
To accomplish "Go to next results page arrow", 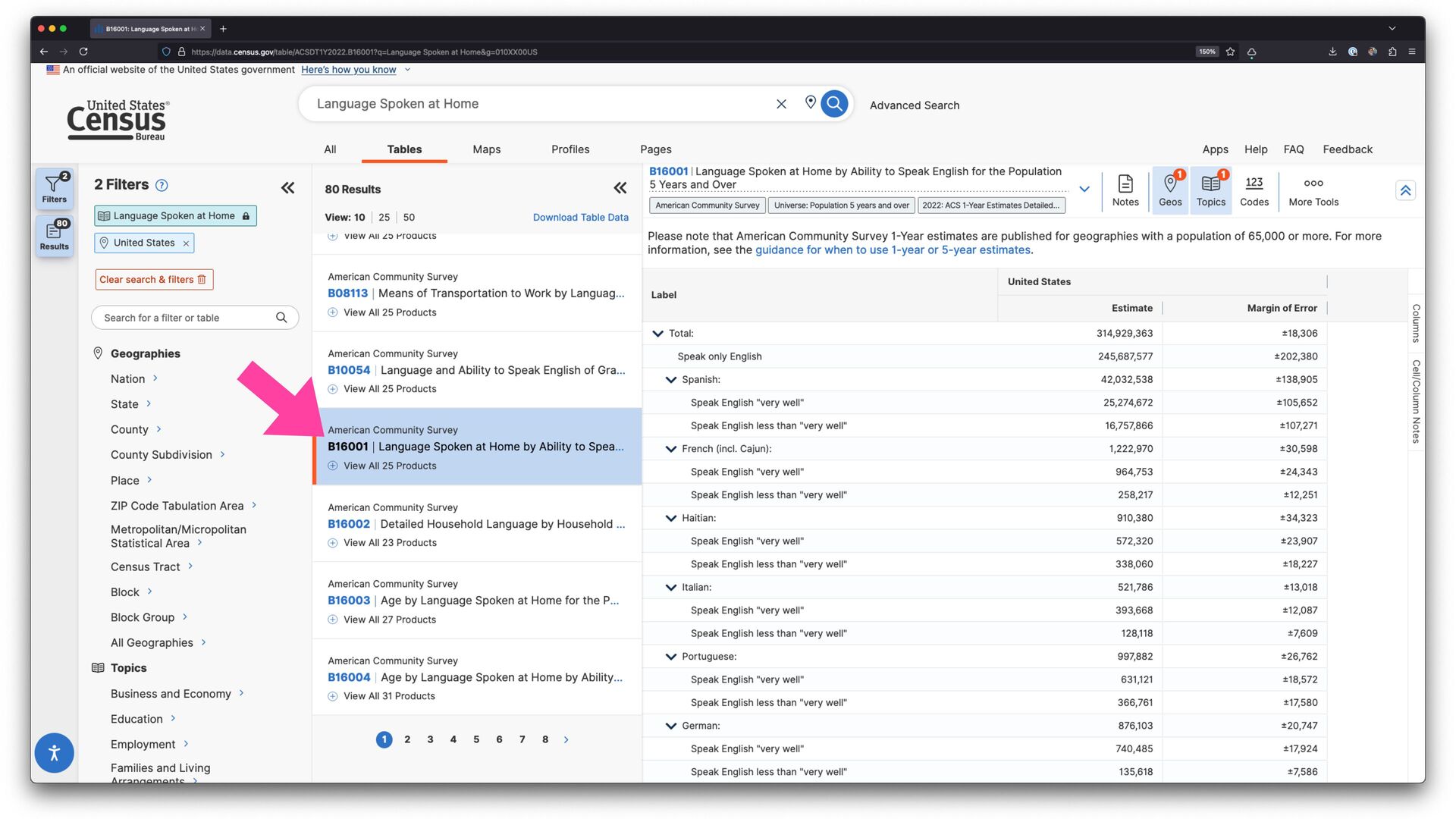I will click(566, 739).
